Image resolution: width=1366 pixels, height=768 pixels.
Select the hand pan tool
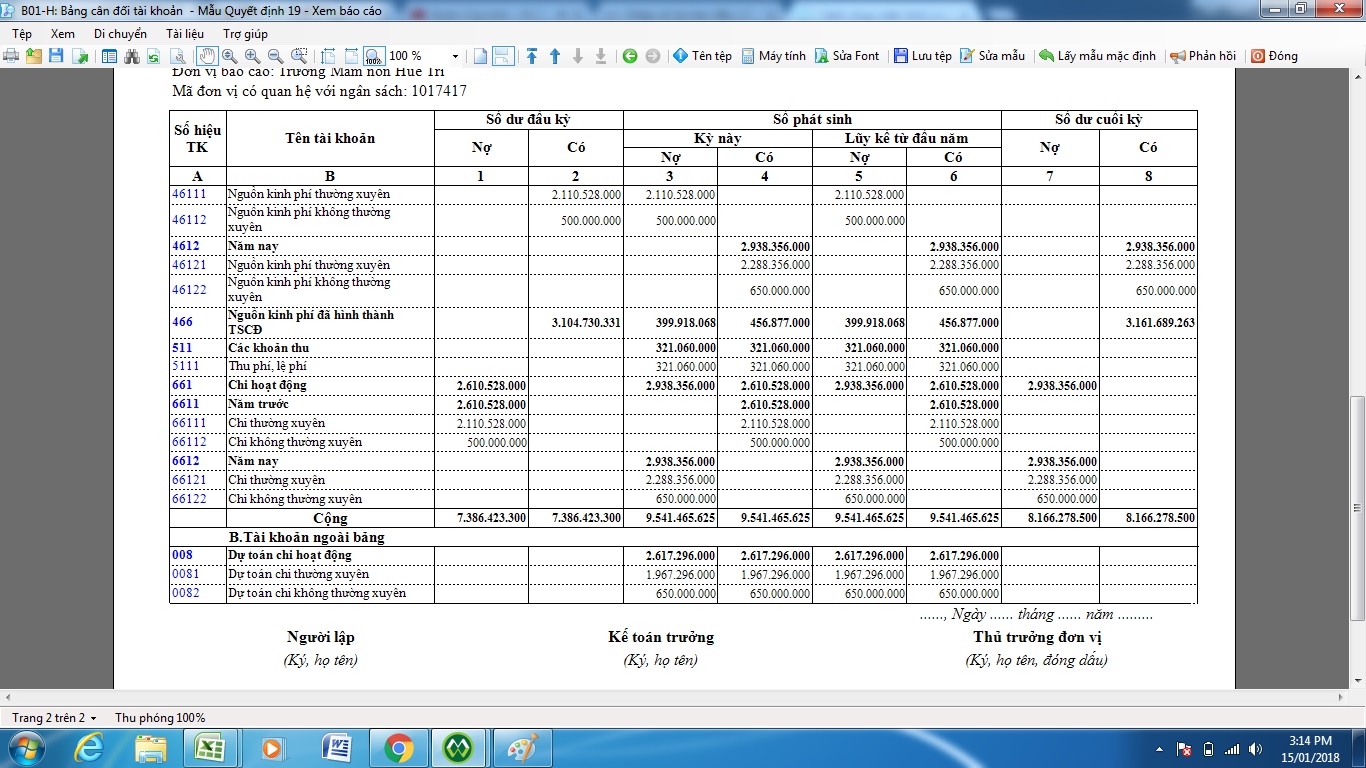coord(207,56)
